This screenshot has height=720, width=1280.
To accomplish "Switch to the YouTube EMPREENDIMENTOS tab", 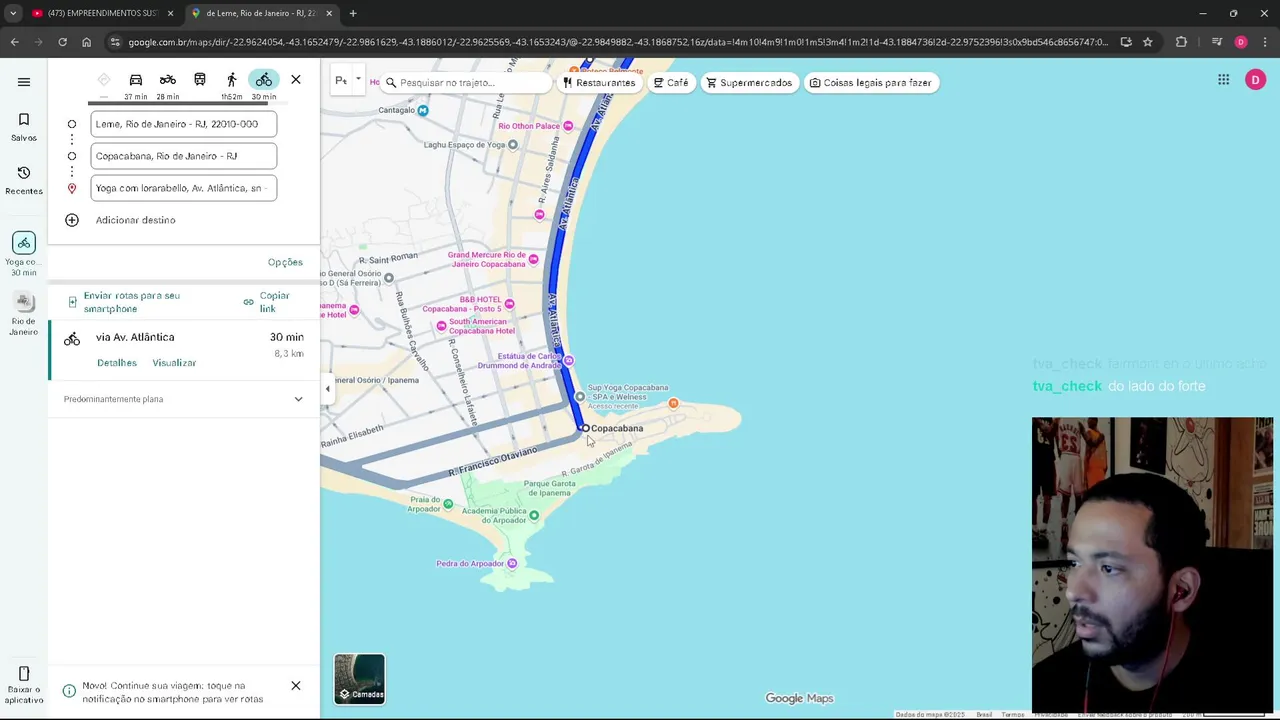I will pyautogui.click(x=102, y=13).
